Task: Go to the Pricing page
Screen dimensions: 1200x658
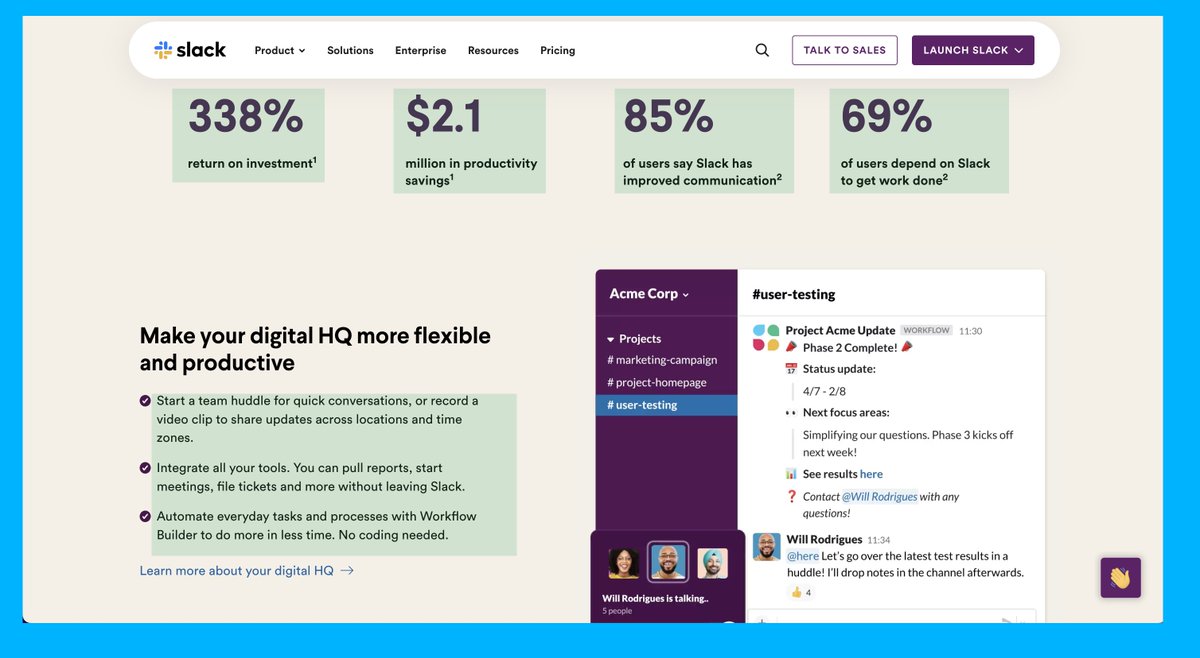Action: point(558,50)
